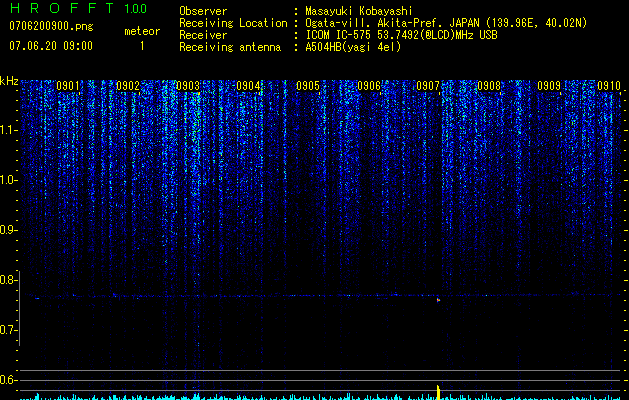
Task: Click the bright meteor echo dot near 0907
Action: tap(438, 300)
